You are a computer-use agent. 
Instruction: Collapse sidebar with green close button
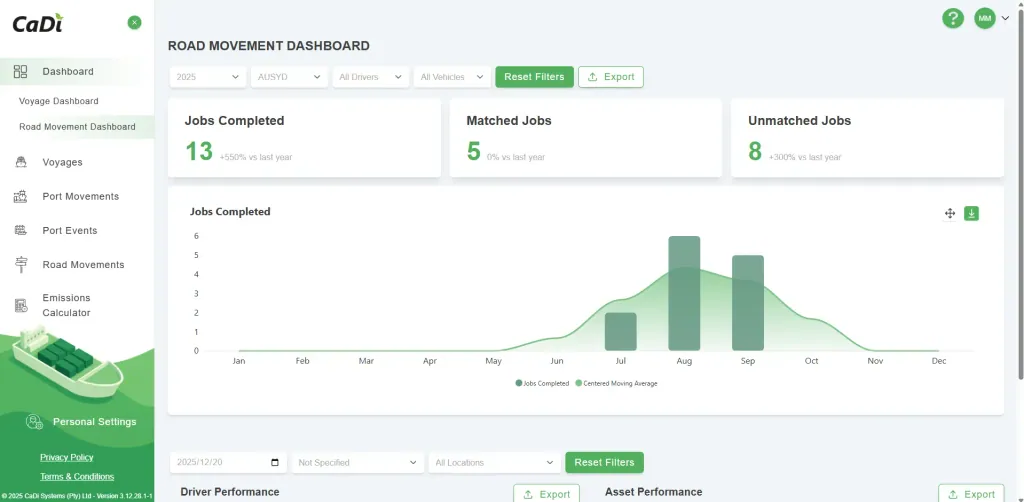tap(135, 23)
